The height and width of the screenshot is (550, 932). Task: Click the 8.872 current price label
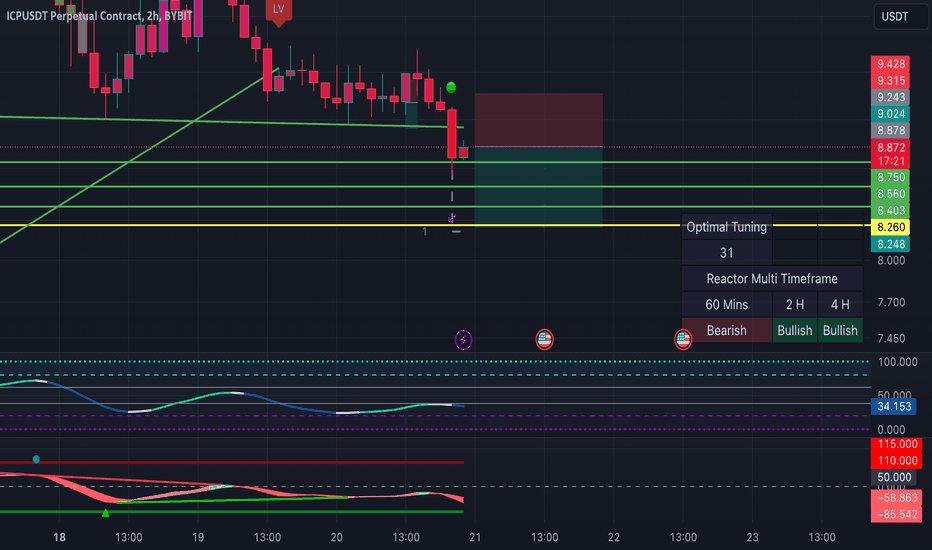[x=890, y=147]
